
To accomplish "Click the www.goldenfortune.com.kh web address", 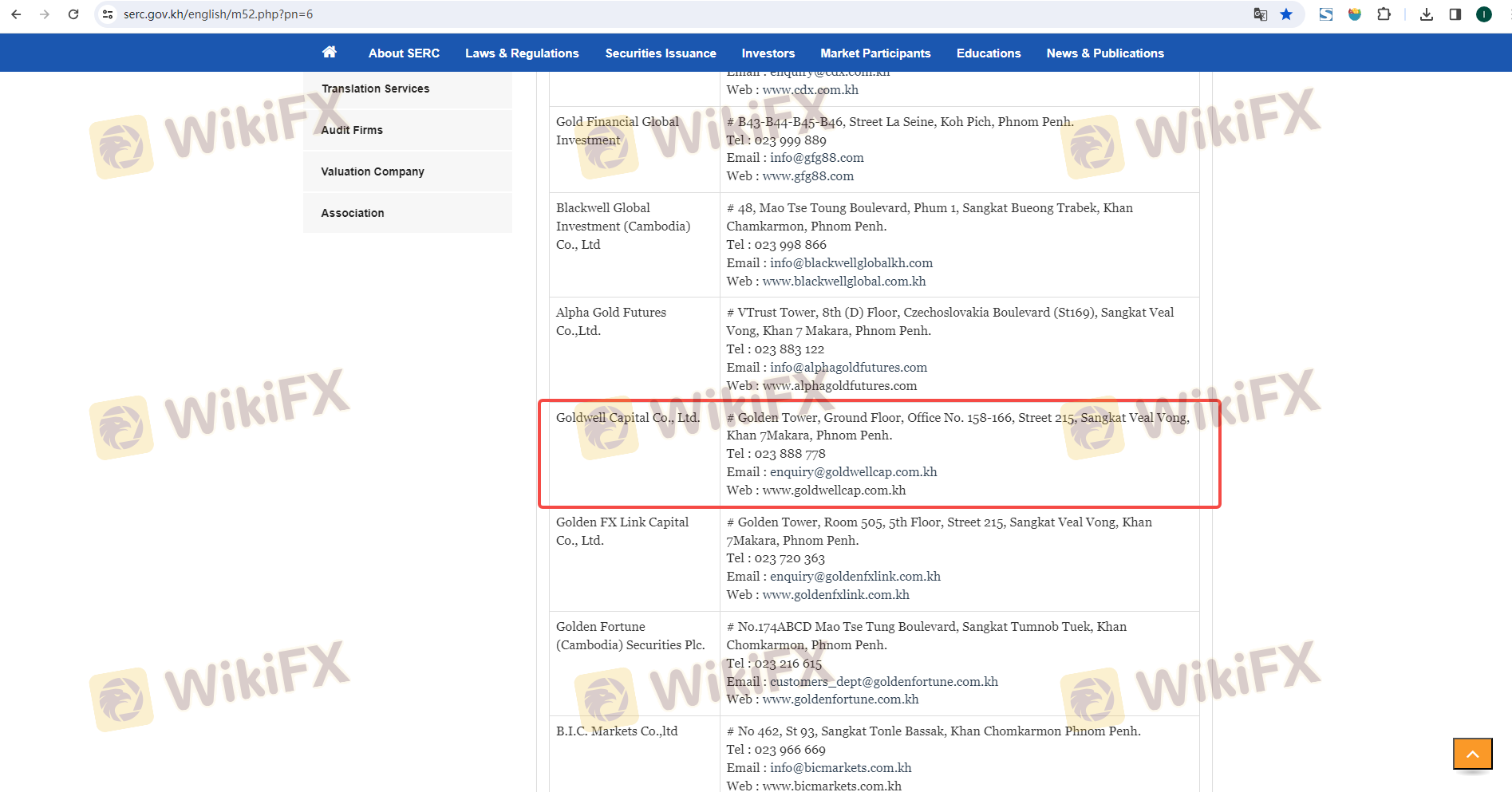I will (840, 699).
